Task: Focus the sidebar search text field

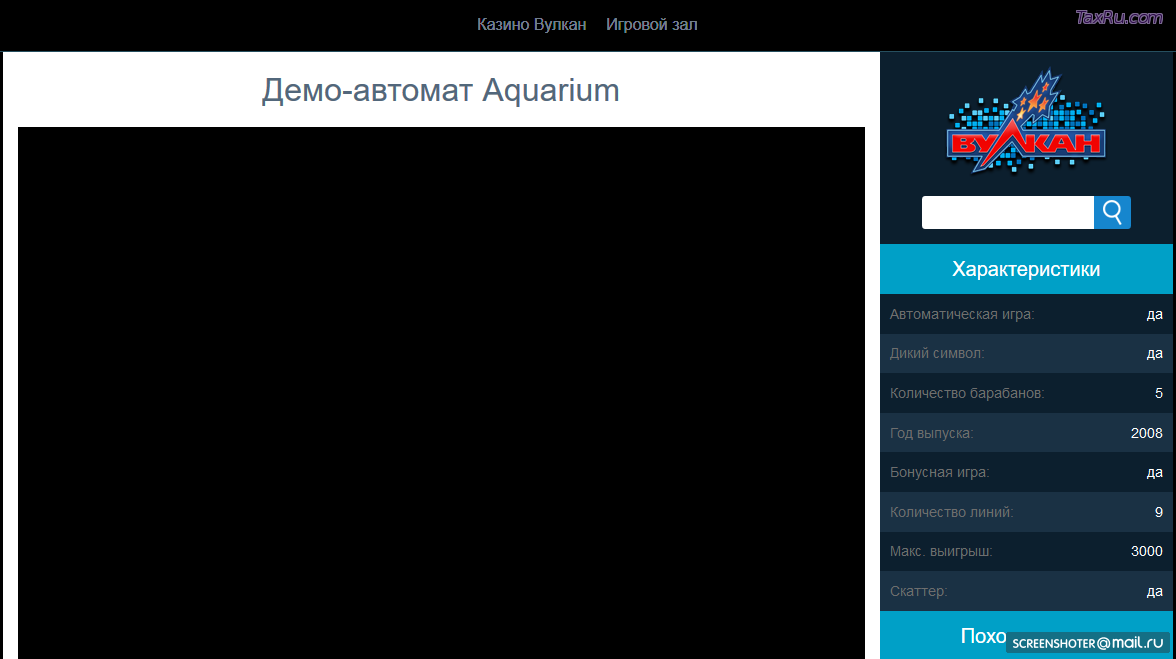Action: pyautogui.click(x=1007, y=213)
